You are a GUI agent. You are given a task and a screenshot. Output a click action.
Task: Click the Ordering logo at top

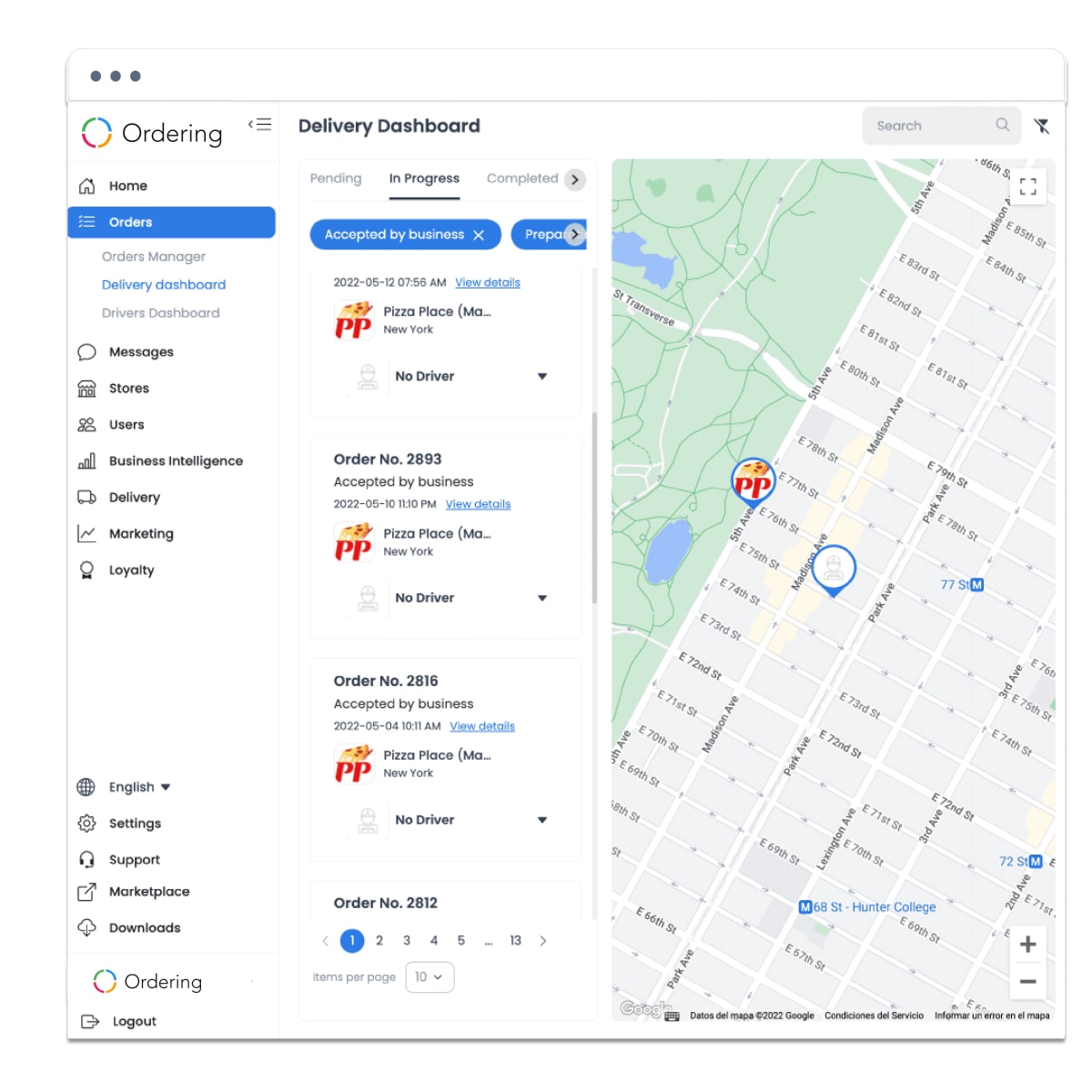tap(152, 133)
